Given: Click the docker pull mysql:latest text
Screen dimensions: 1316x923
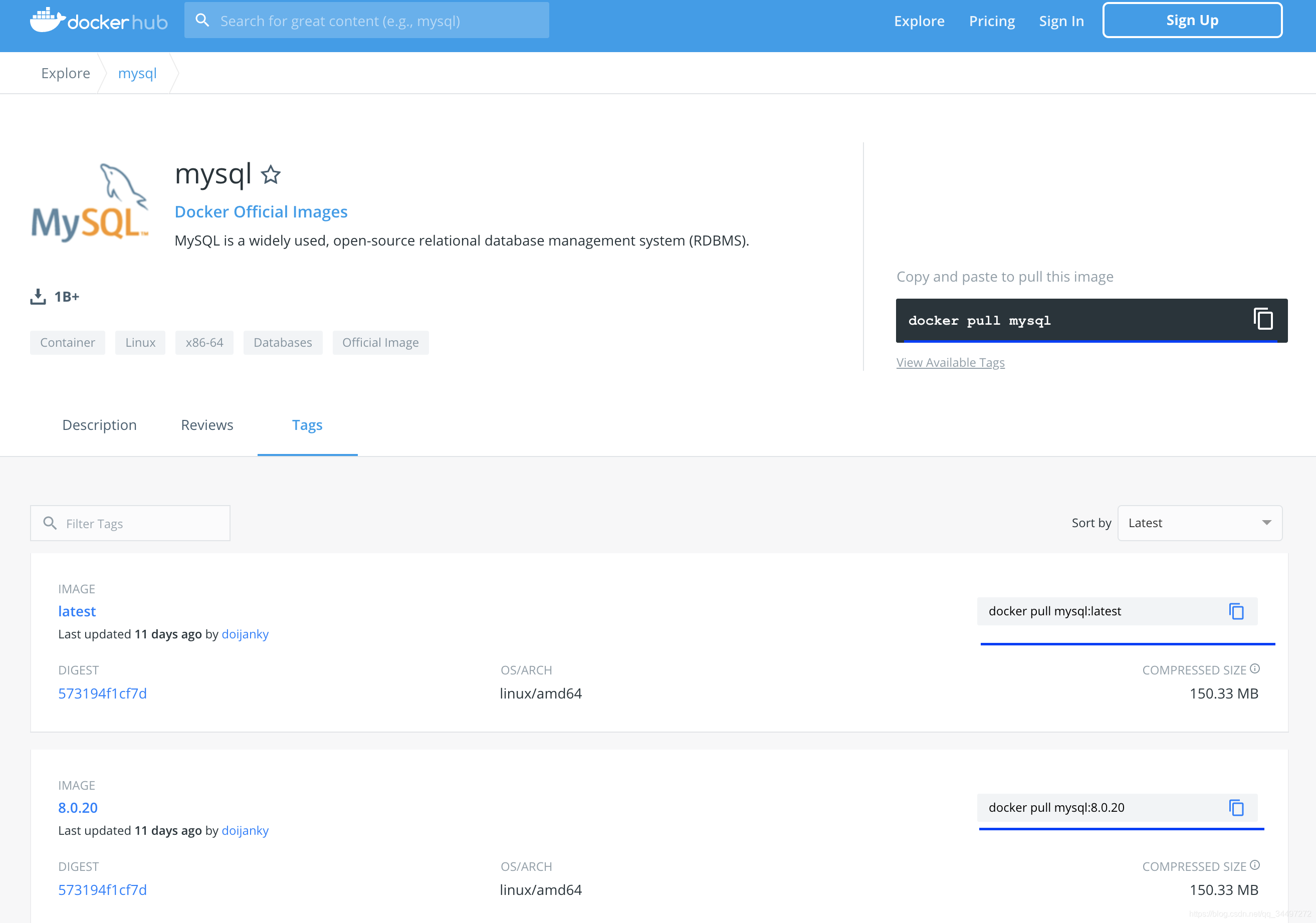Looking at the screenshot, I should (x=1054, y=611).
